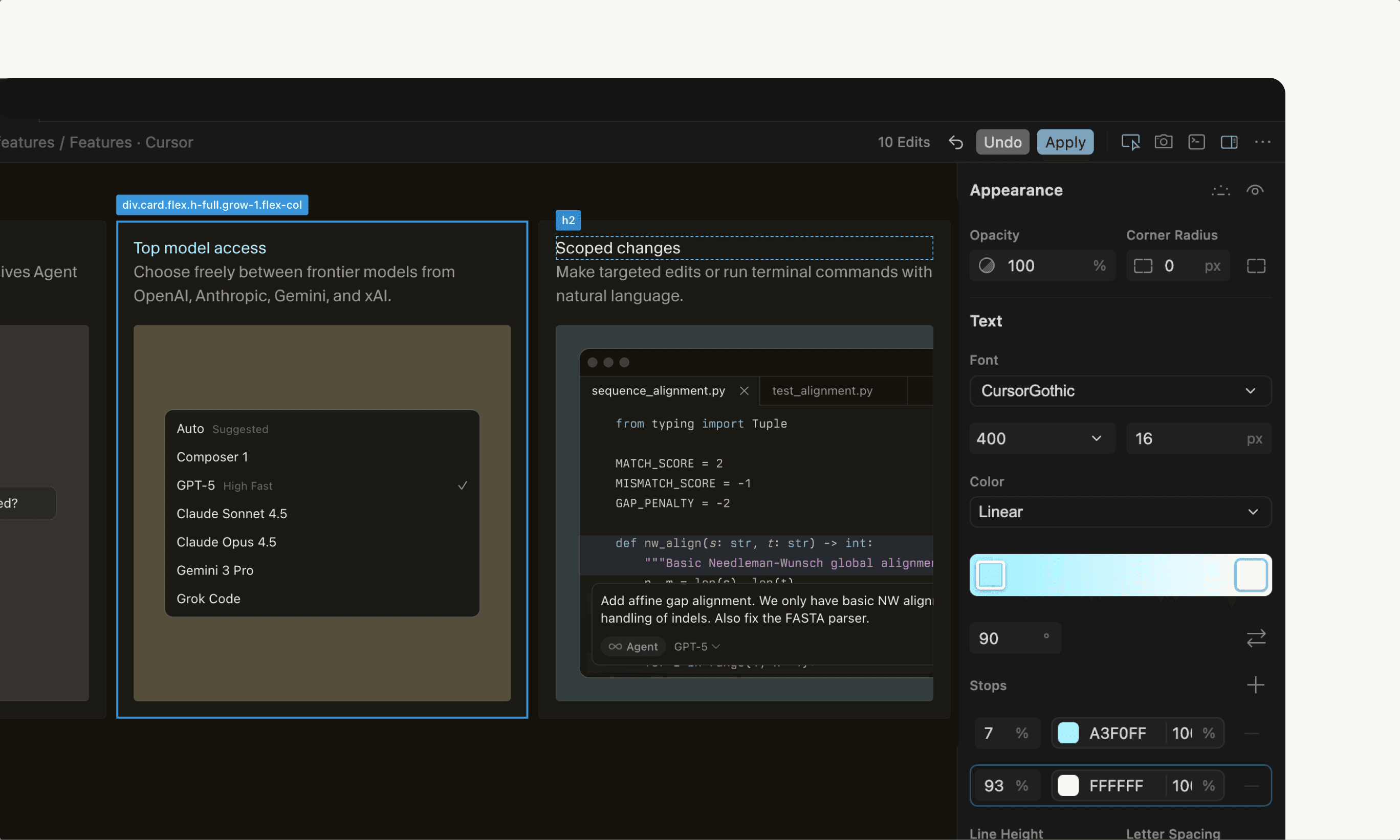The width and height of the screenshot is (1400, 840).
Task: Open the terminal icon in the top toolbar
Action: (1196, 142)
